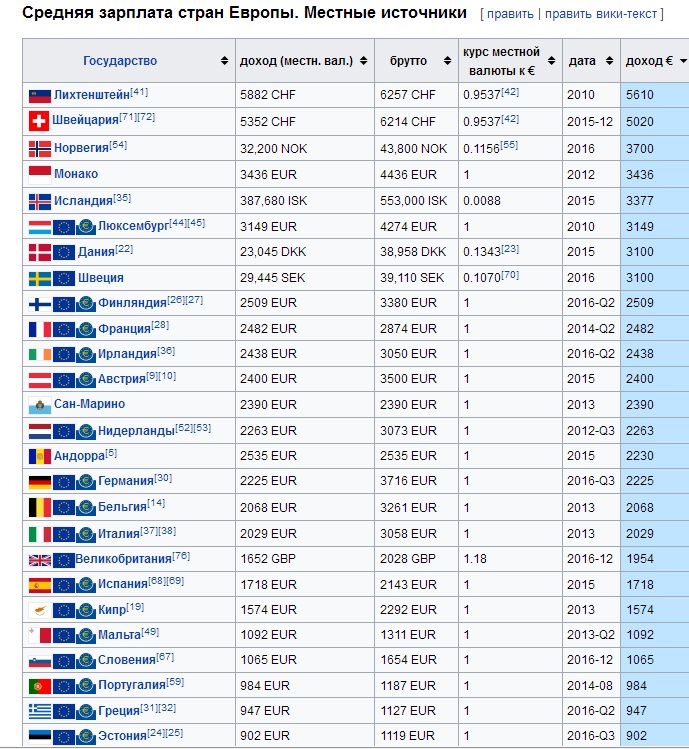Image resolution: width=689 pixels, height=749 pixels.
Task: Click the Cyprus flag icon
Action: 39,610
